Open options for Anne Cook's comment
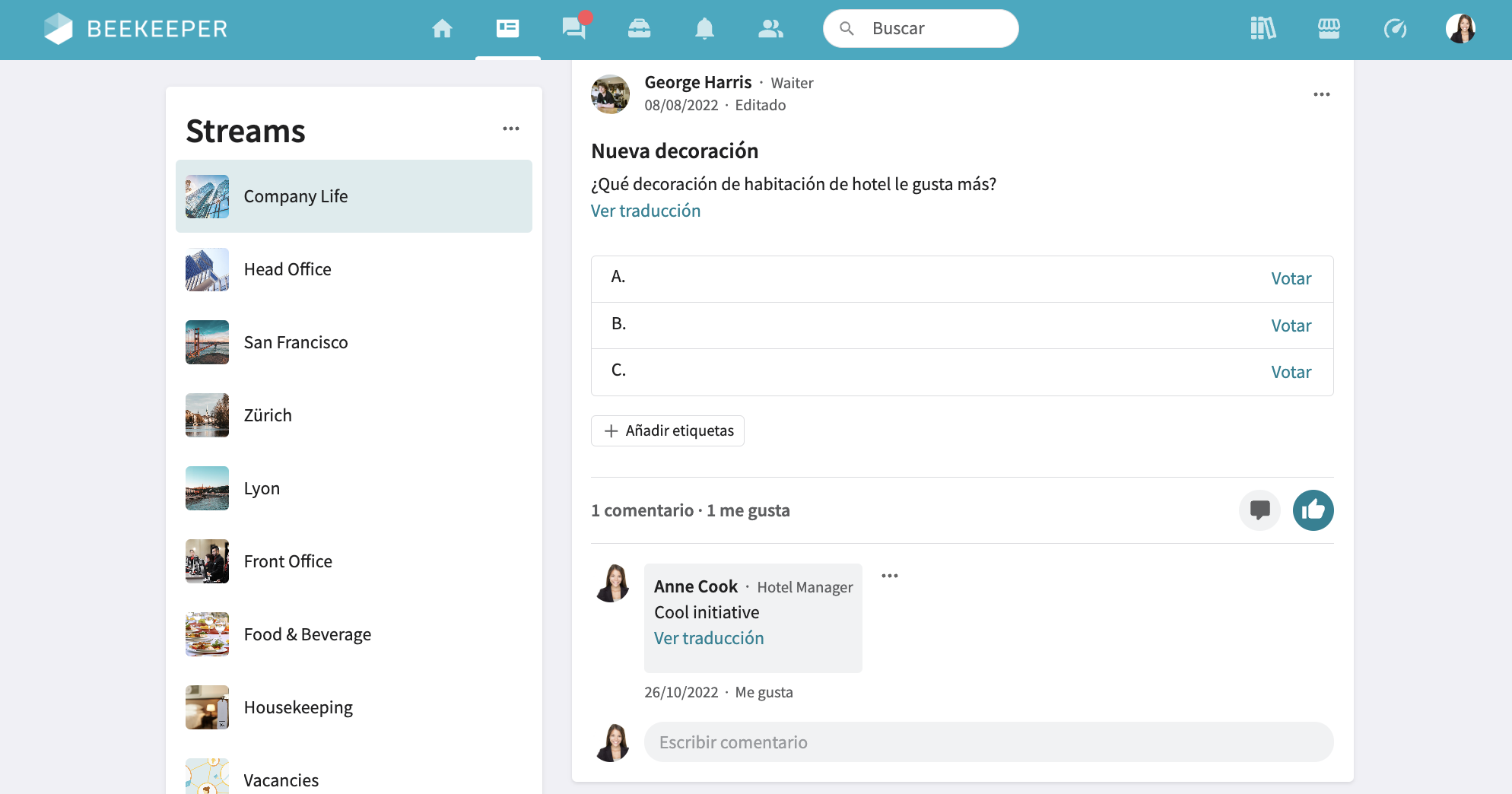The image size is (1512, 794). point(889,576)
